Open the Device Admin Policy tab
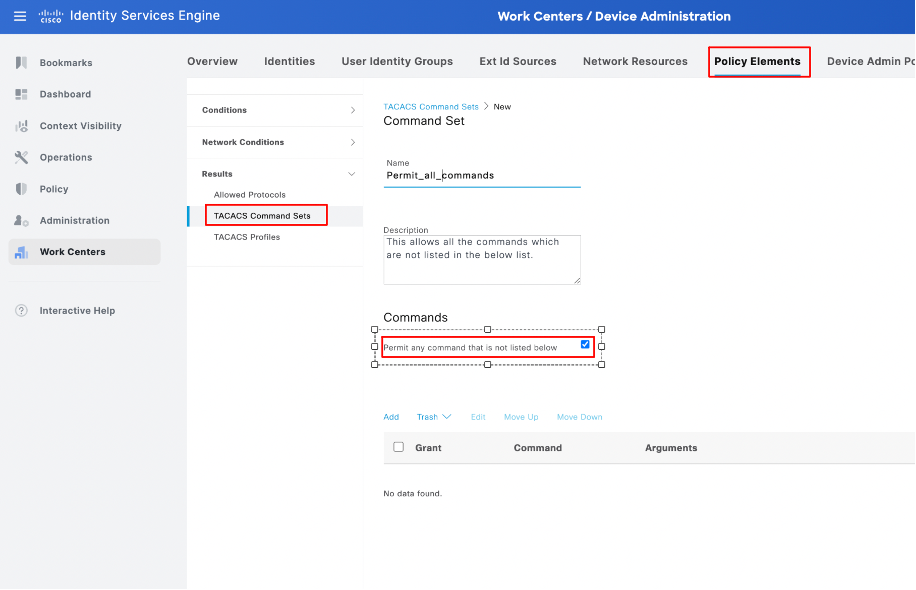 (x=871, y=61)
